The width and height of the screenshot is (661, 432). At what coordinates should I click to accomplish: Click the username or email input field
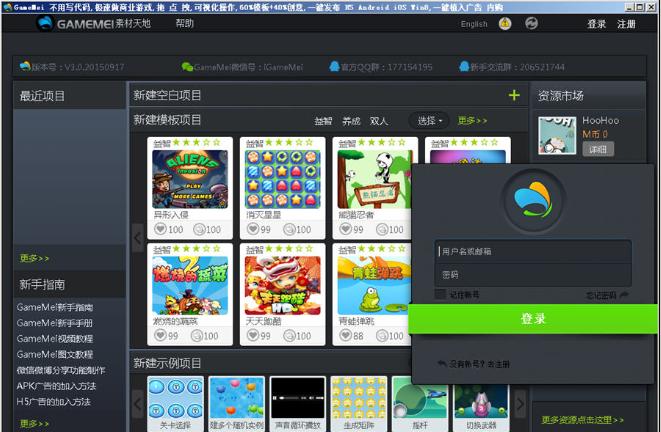point(533,251)
